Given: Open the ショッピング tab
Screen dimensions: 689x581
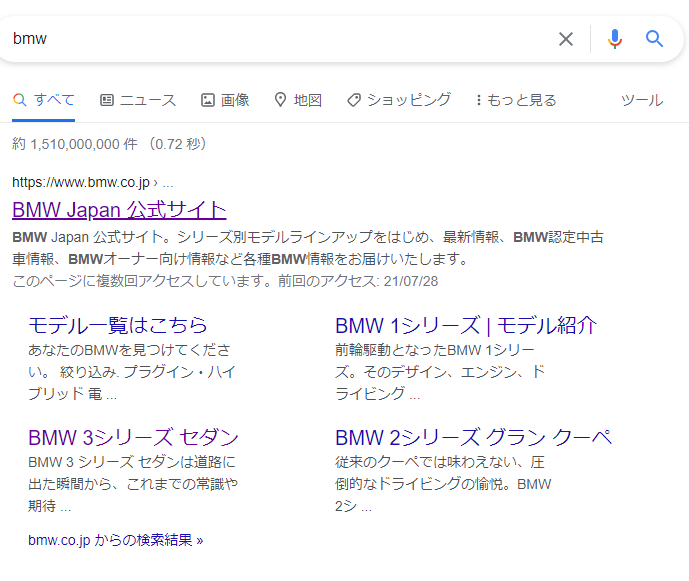Looking at the screenshot, I should [399, 100].
